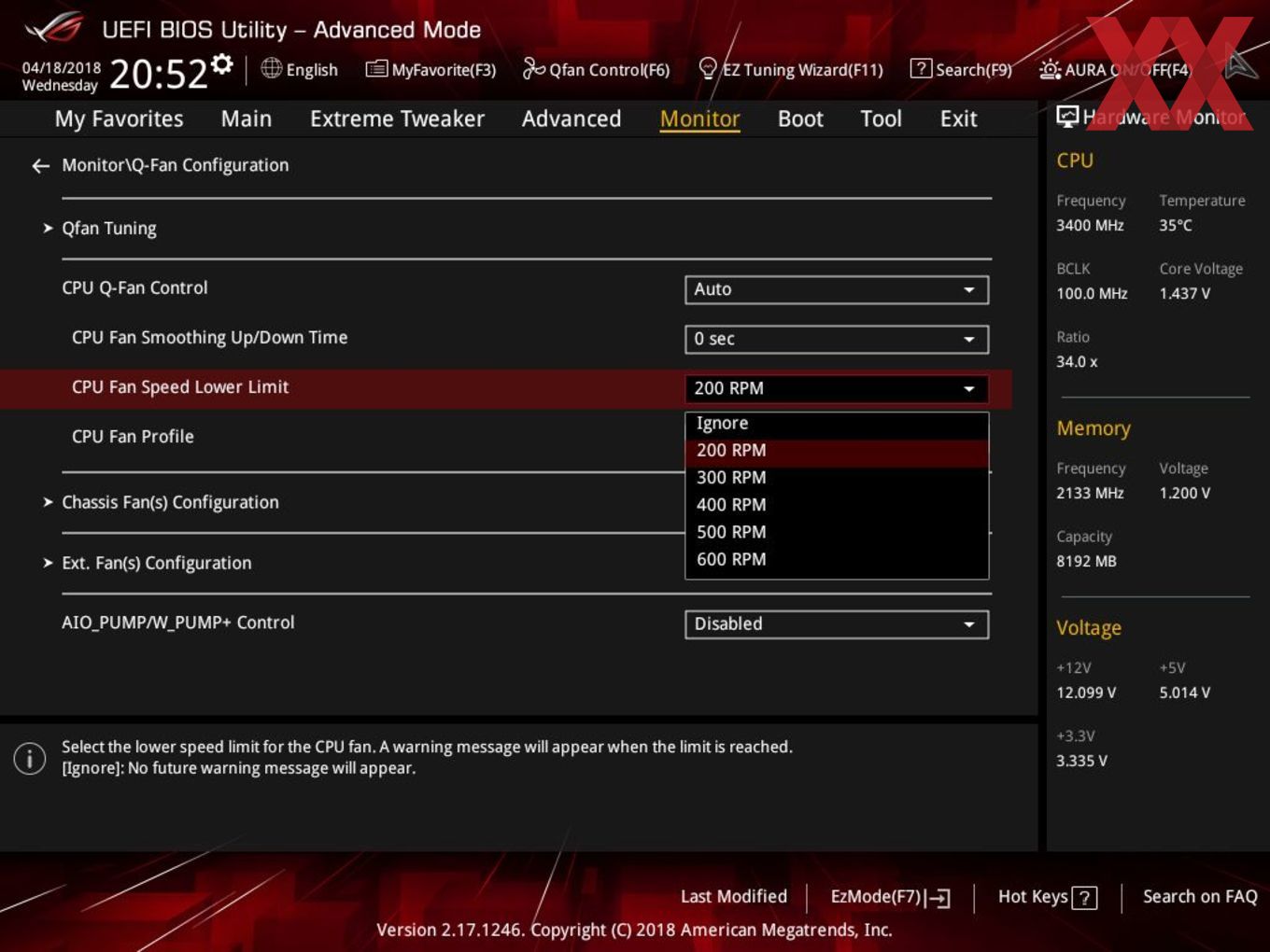Choose 500 RPM option

point(837,532)
